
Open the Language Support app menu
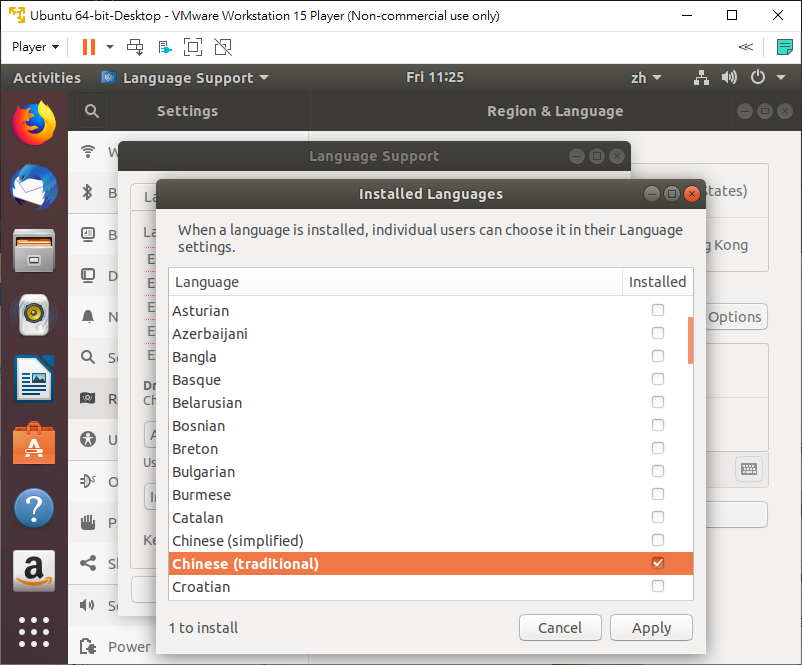185,78
